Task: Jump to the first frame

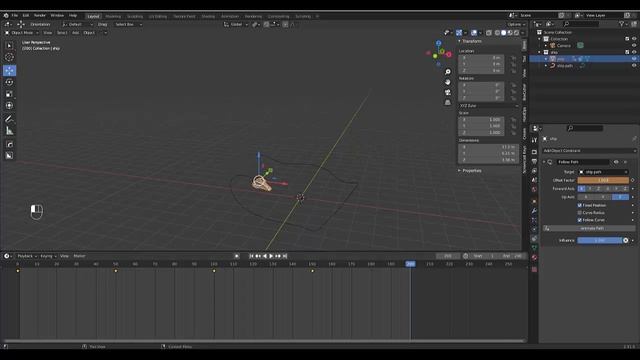Action: click(x=251, y=256)
